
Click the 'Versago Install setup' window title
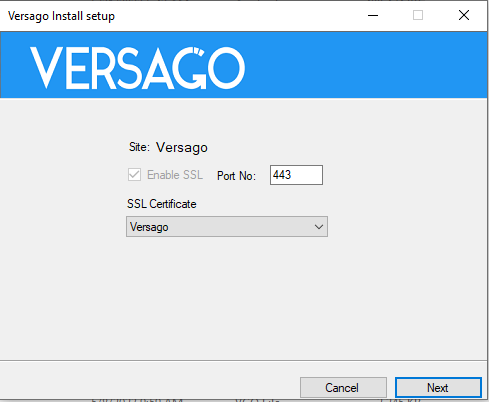coord(61,16)
